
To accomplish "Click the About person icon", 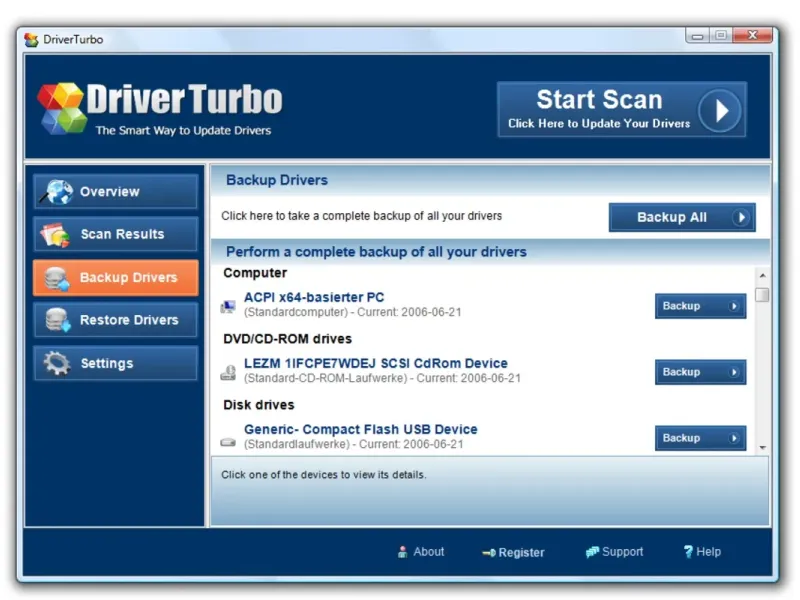I will (x=402, y=552).
